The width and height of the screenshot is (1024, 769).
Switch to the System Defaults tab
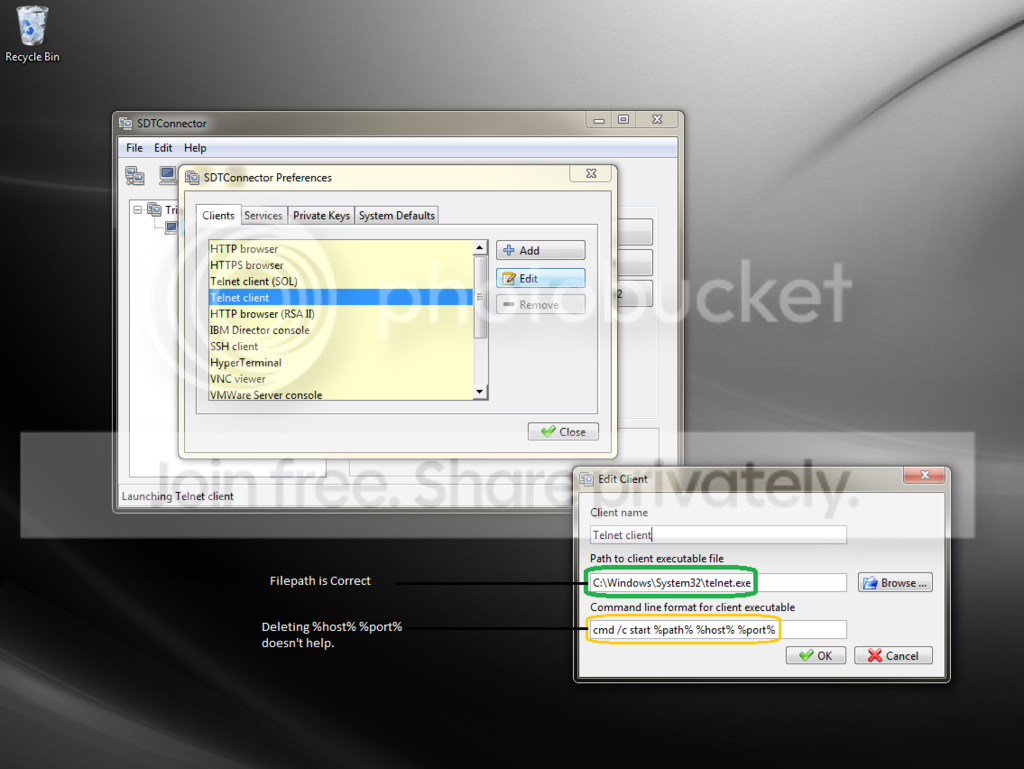pos(396,215)
